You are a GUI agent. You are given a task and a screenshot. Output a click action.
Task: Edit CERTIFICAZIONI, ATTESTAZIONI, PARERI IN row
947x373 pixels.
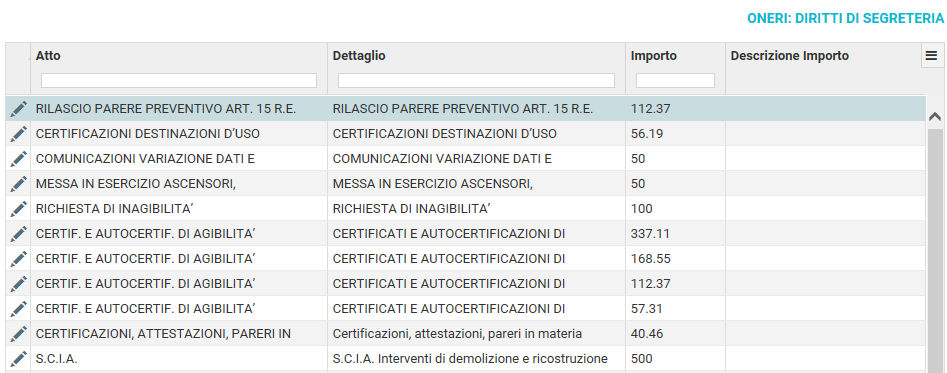tap(19, 334)
